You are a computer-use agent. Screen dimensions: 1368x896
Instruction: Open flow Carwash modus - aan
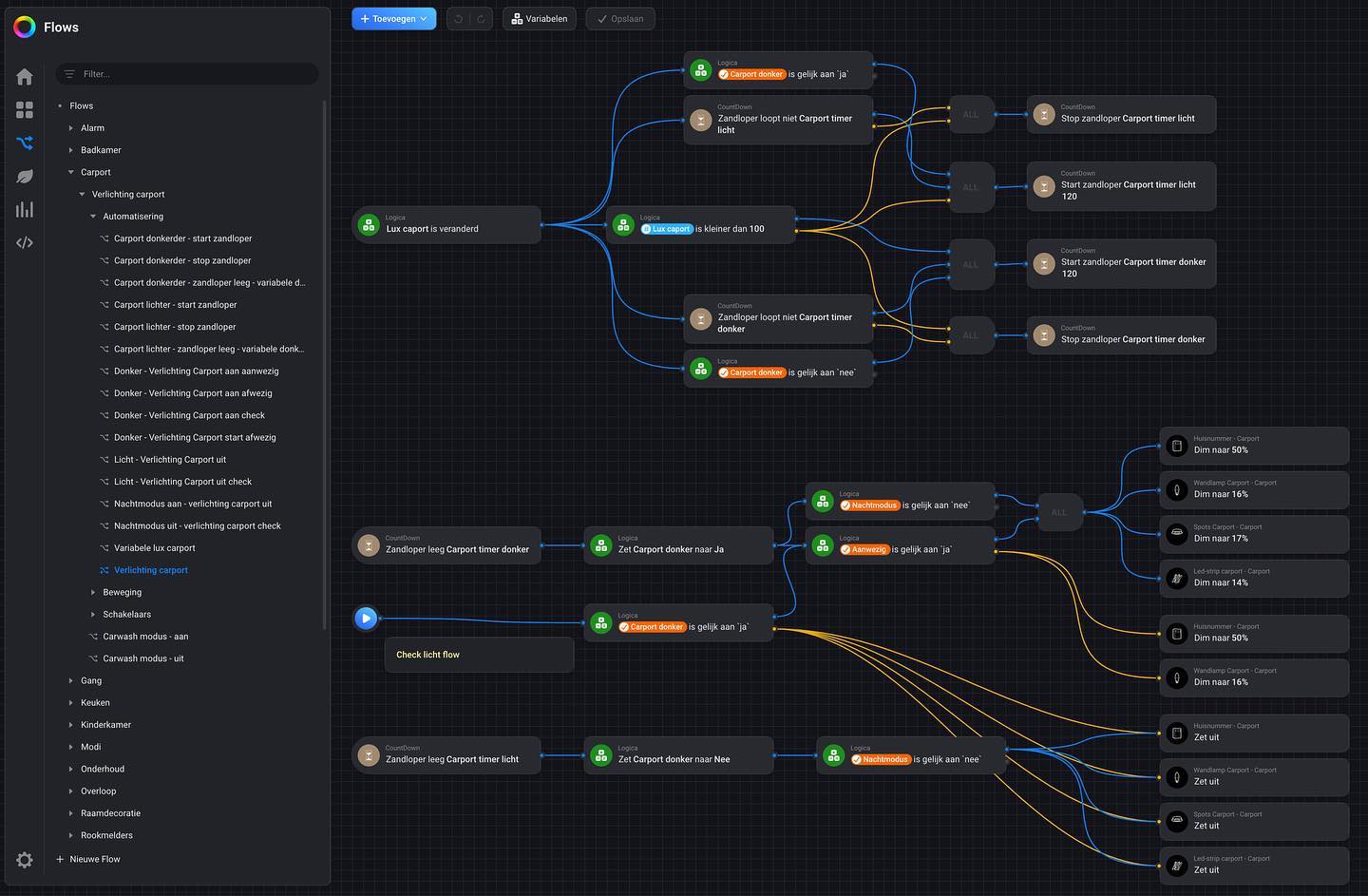pyautogui.click(x=145, y=637)
